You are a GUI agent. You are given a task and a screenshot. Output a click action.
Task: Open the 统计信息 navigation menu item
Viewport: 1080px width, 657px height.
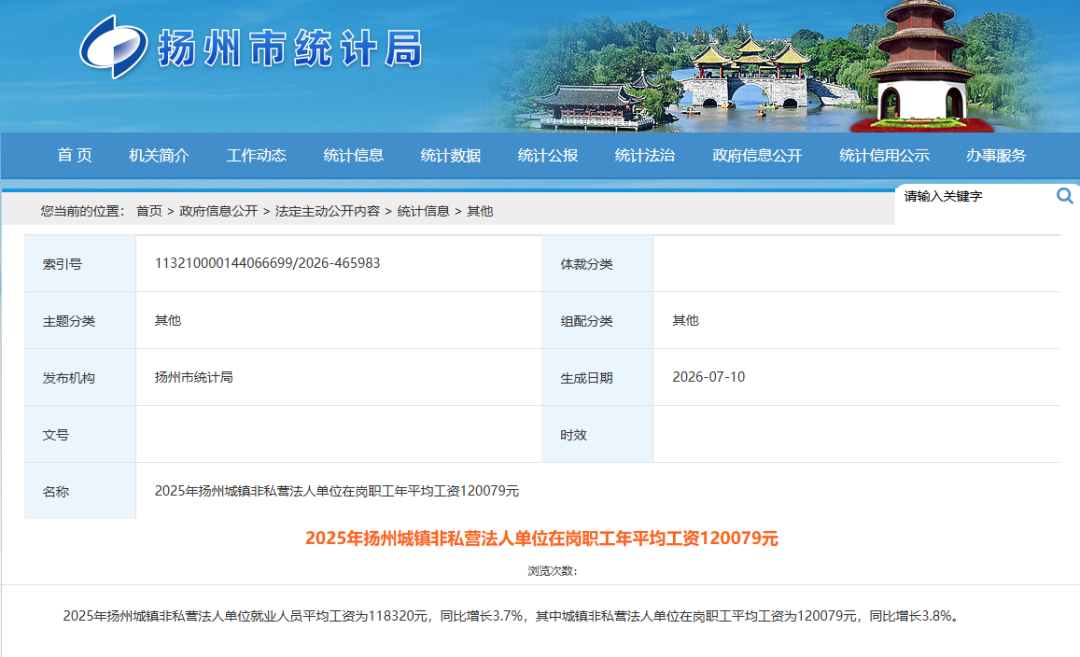point(353,156)
